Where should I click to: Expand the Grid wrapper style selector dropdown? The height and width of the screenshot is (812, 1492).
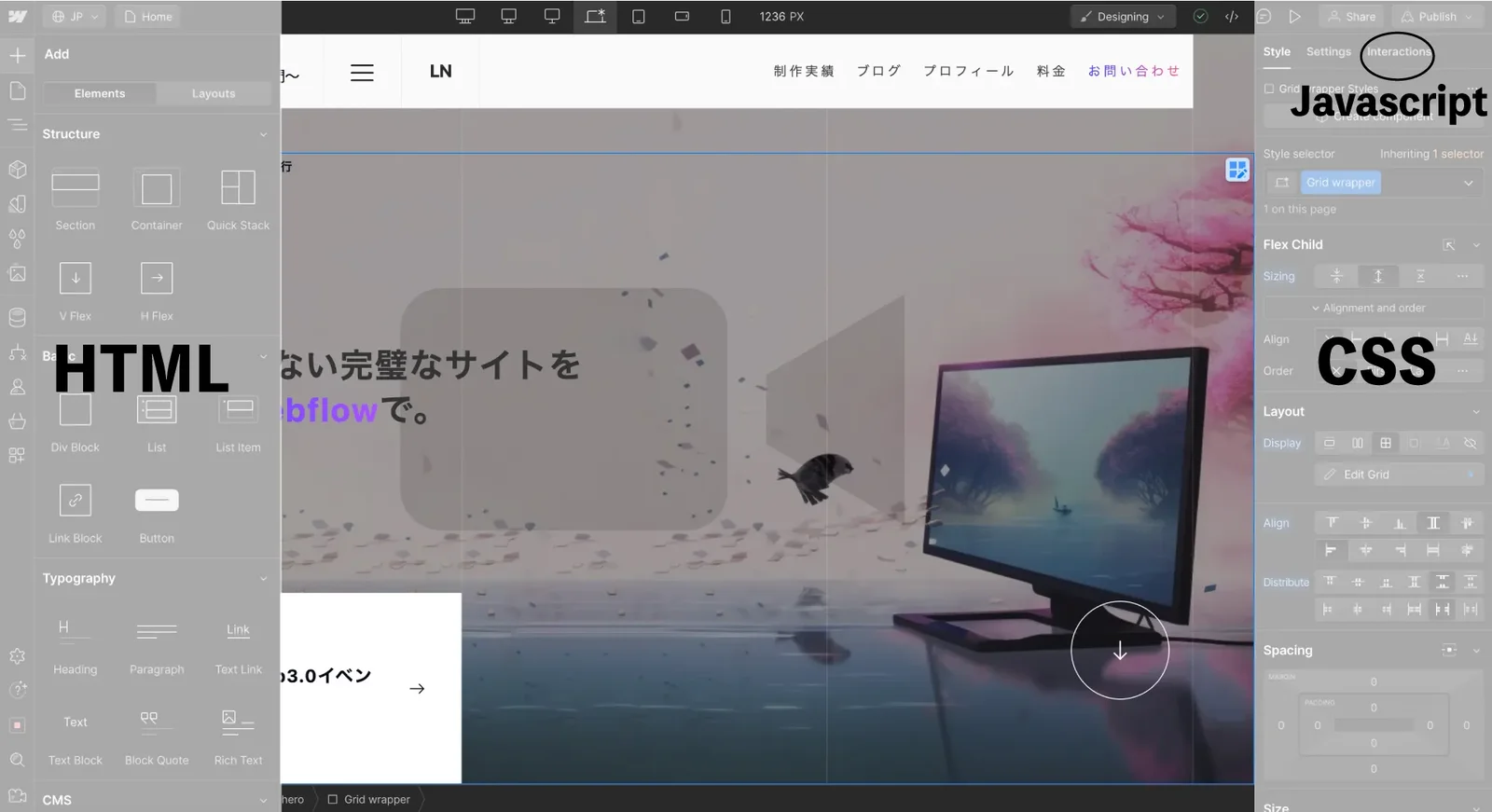tap(1469, 183)
